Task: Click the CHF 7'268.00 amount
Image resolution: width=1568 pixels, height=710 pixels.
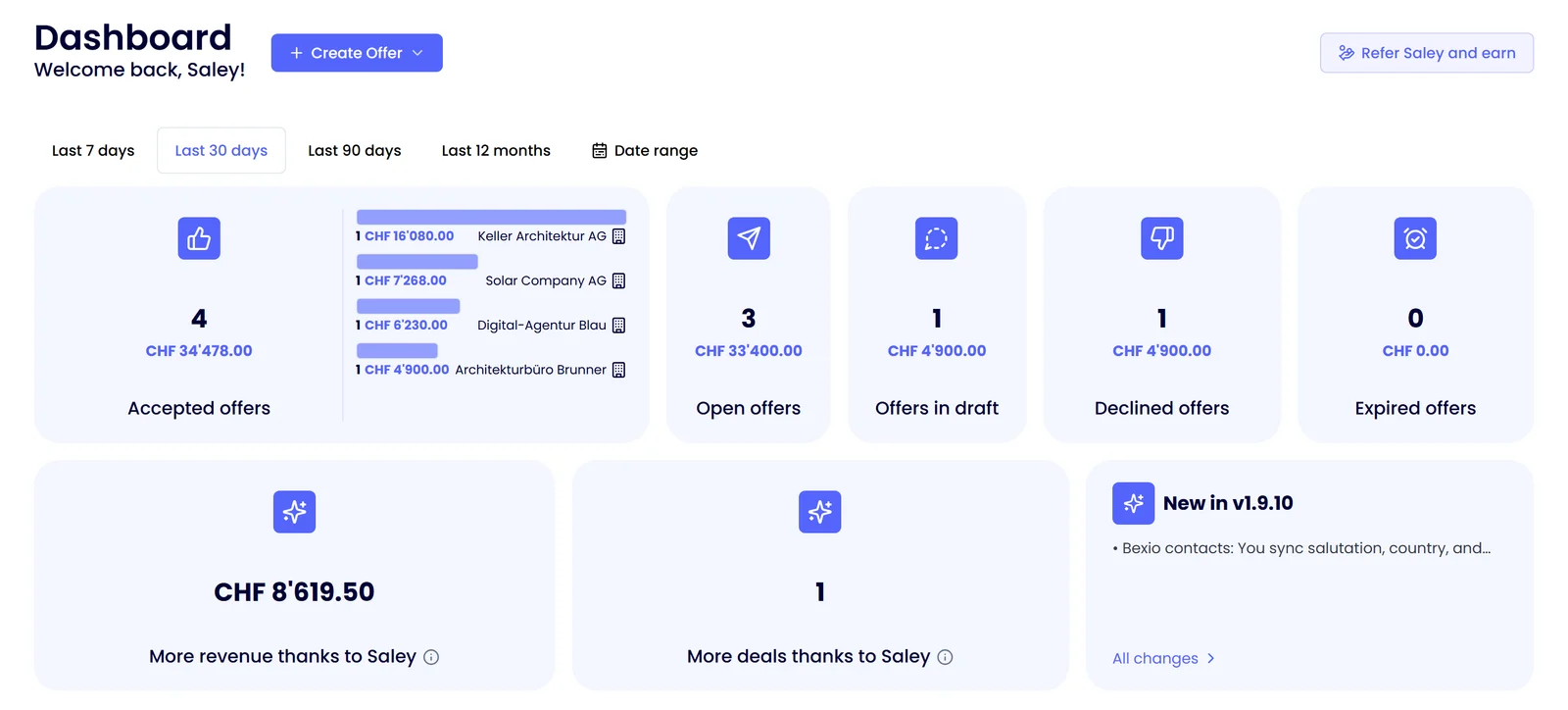Action: click(406, 280)
